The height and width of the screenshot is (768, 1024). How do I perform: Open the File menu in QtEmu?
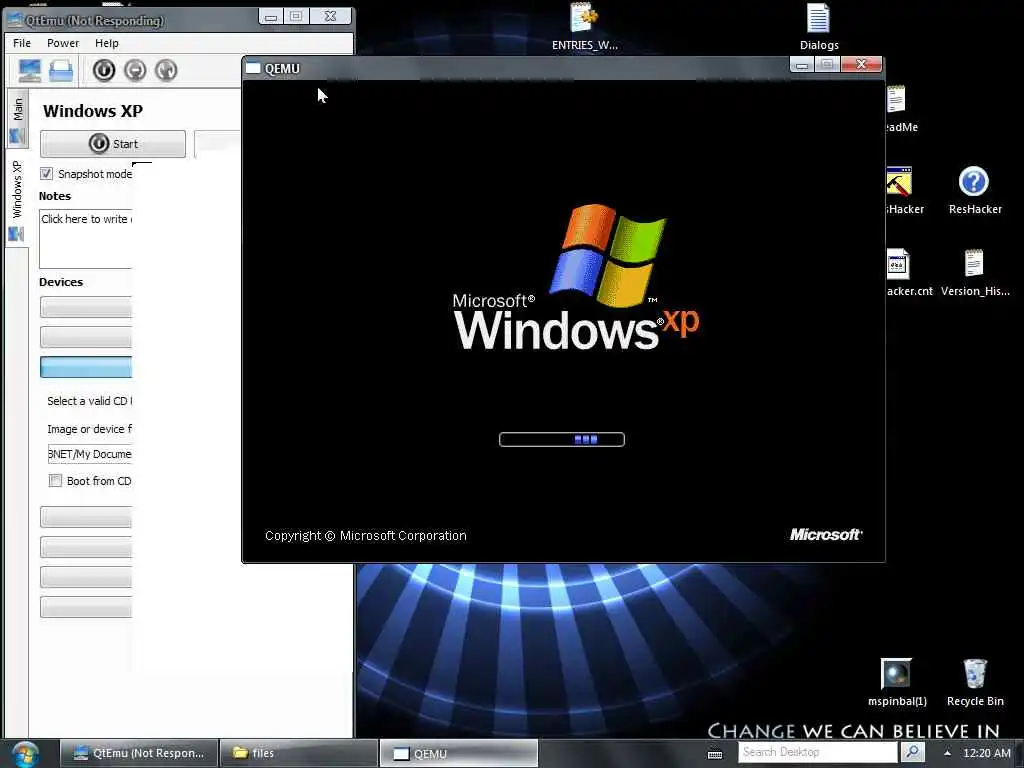pos(22,43)
